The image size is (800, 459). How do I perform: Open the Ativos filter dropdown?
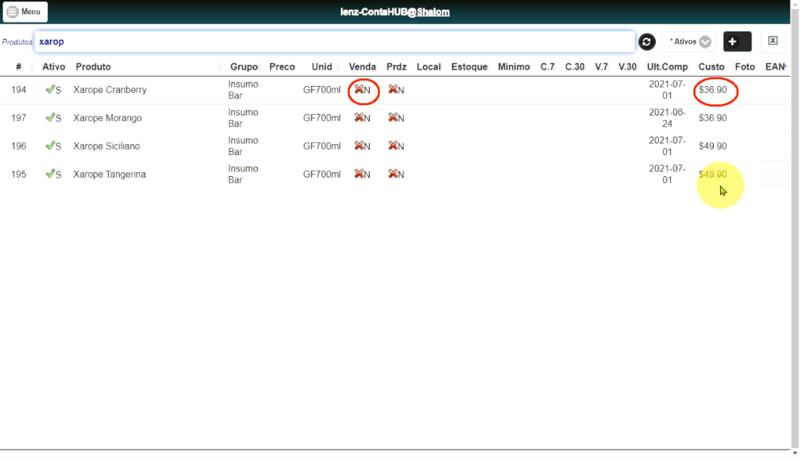point(689,42)
